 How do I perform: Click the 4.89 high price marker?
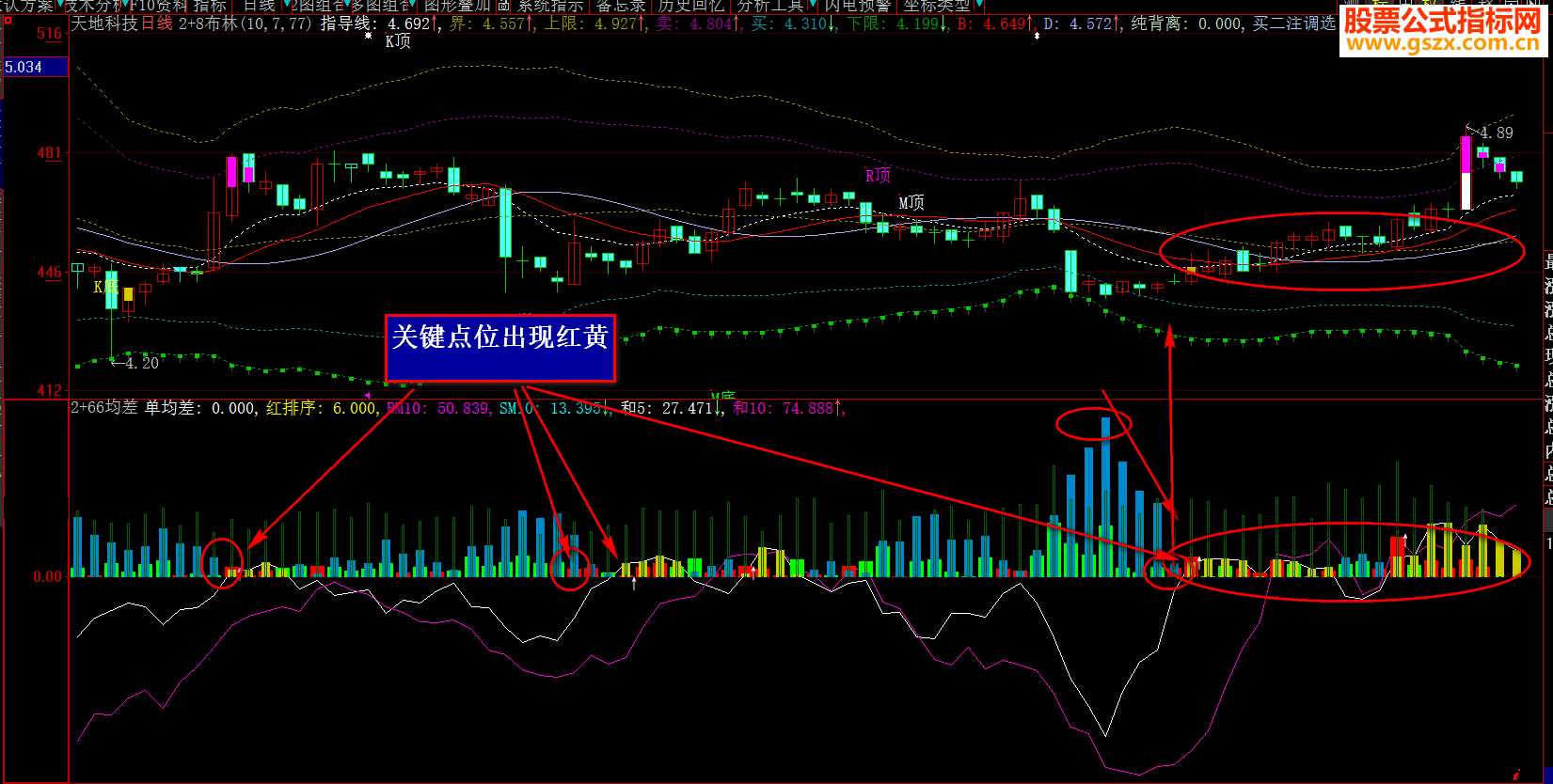pyautogui.click(x=1497, y=133)
